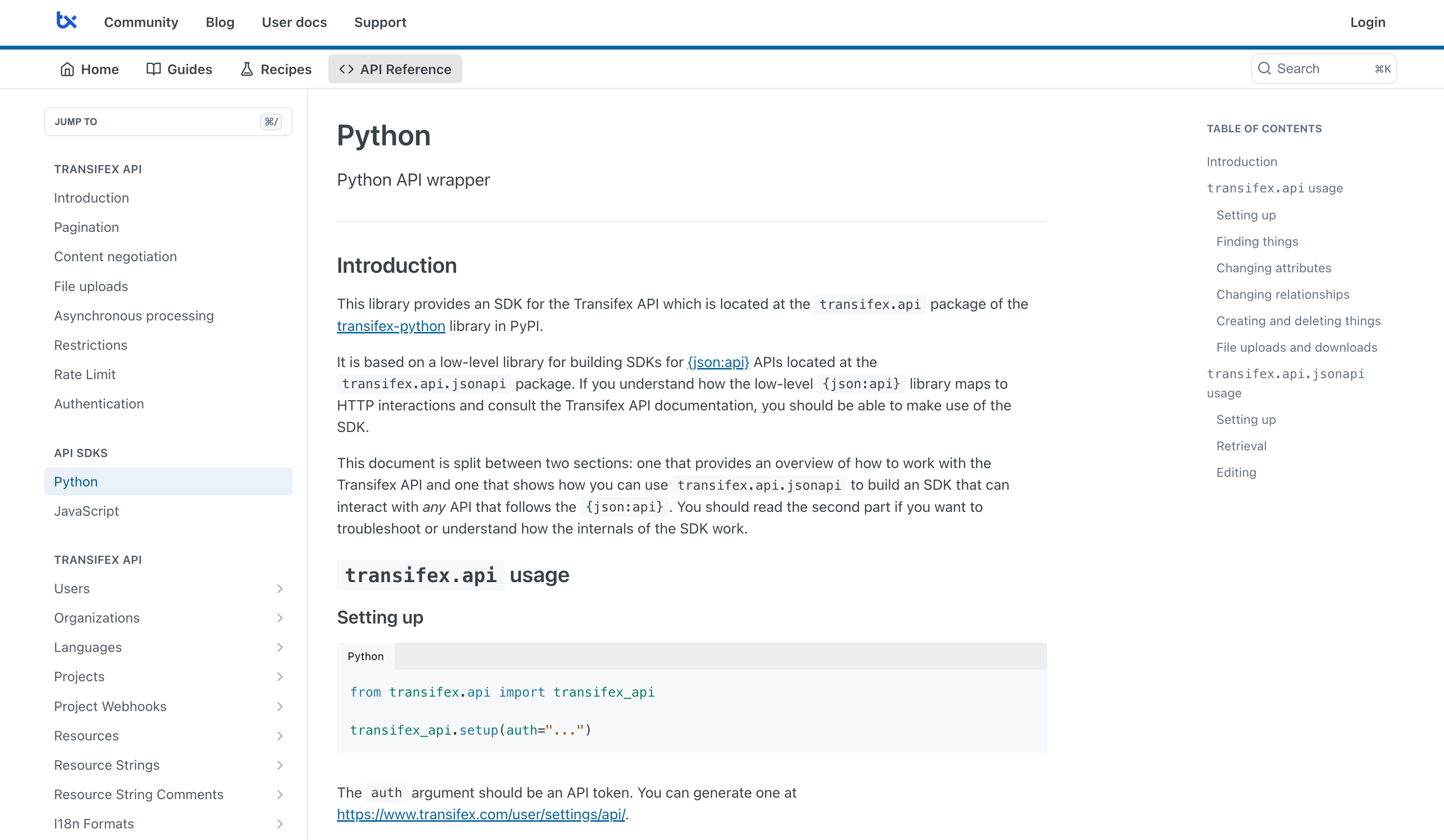Open Asynchronous processing in the sidebar

tap(134, 316)
